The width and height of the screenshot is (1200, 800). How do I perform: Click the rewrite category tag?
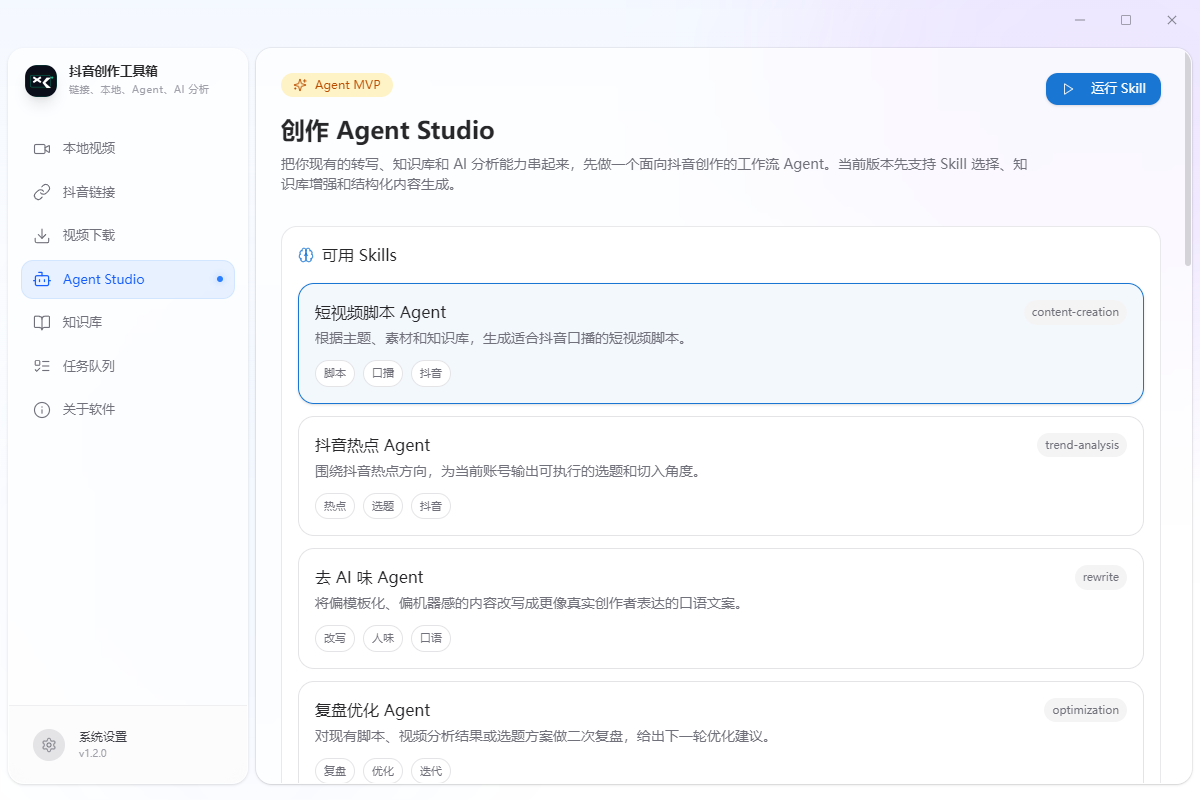(x=1101, y=577)
